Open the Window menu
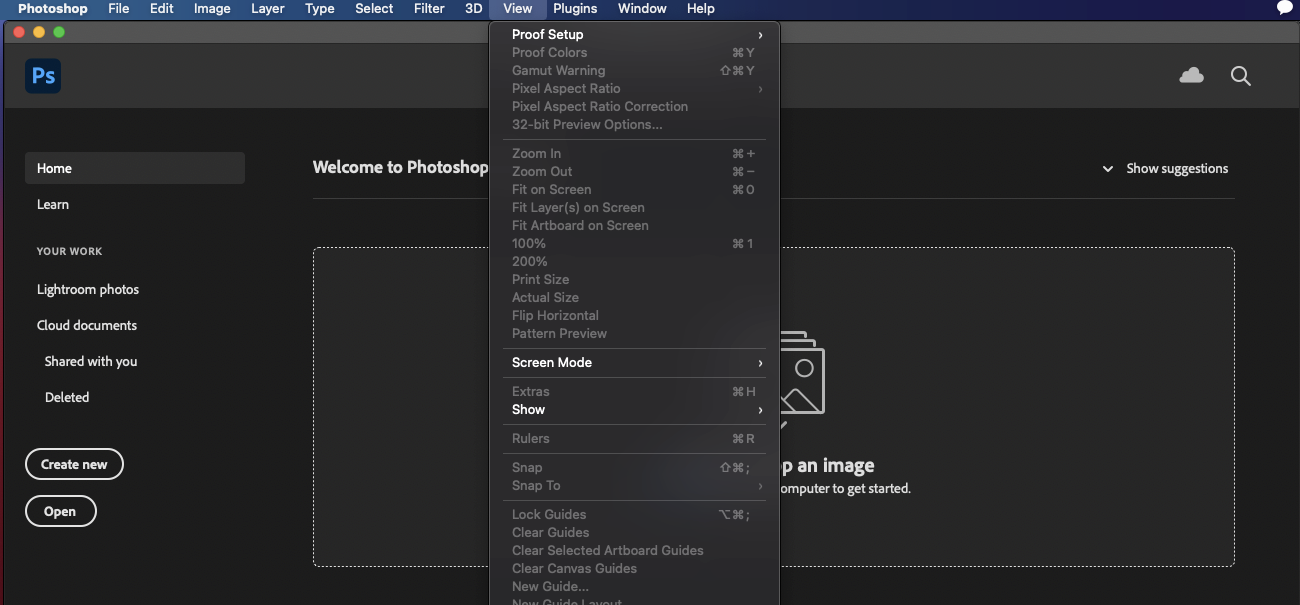 click(x=642, y=8)
